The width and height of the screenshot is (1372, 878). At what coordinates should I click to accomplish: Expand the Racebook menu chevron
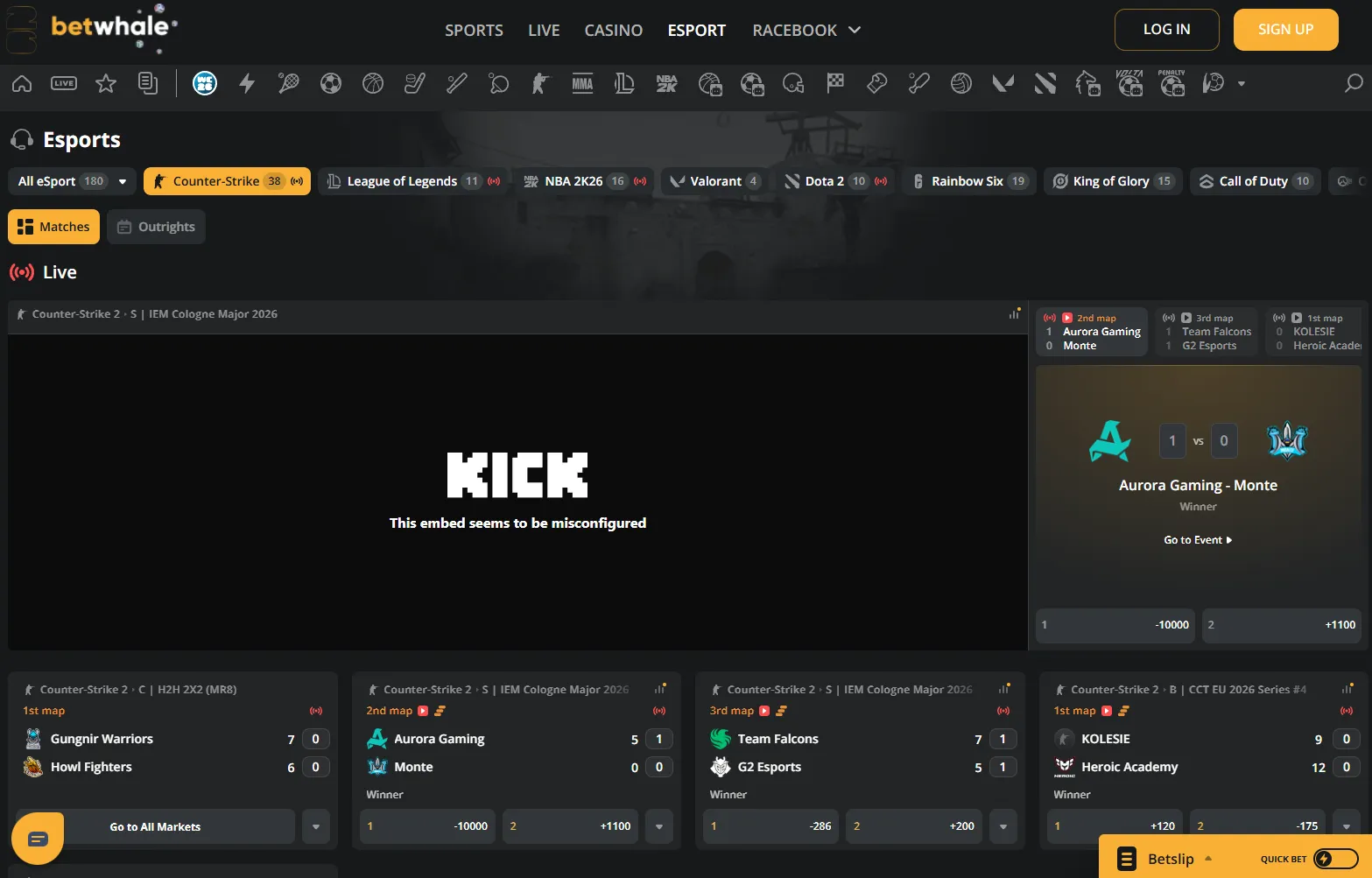(855, 30)
